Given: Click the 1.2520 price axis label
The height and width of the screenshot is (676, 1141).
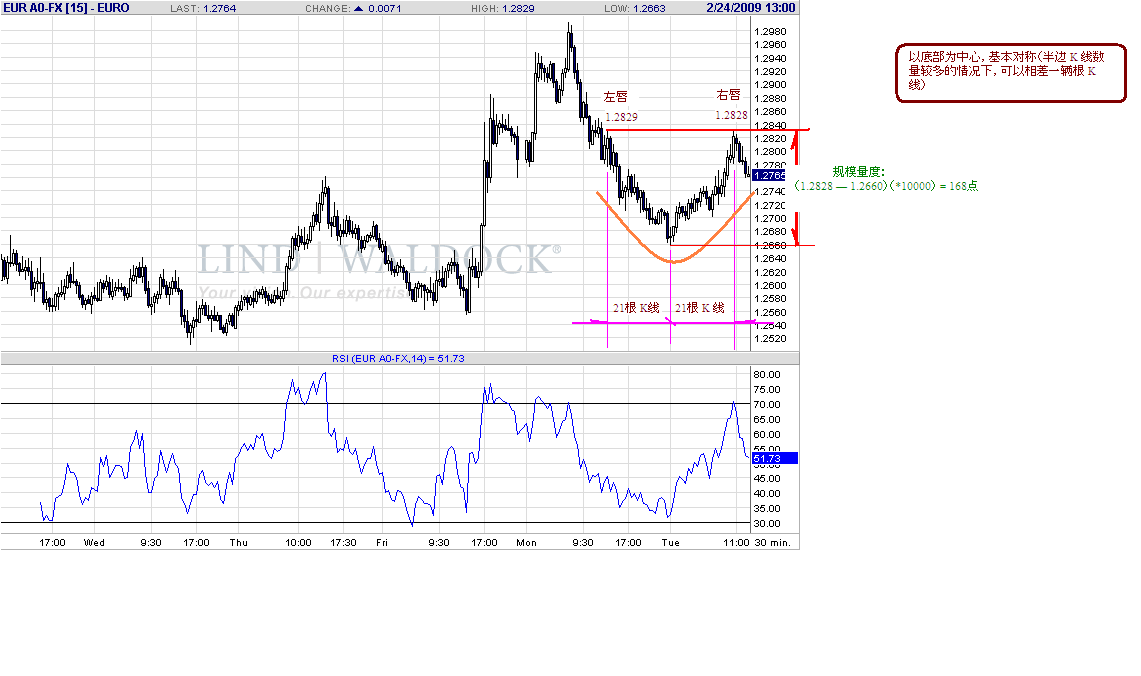Looking at the screenshot, I should [x=770, y=339].
